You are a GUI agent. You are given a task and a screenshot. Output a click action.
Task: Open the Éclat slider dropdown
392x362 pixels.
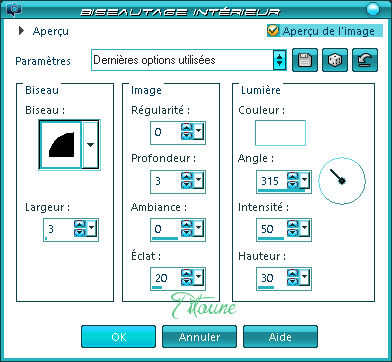[198, 278]
